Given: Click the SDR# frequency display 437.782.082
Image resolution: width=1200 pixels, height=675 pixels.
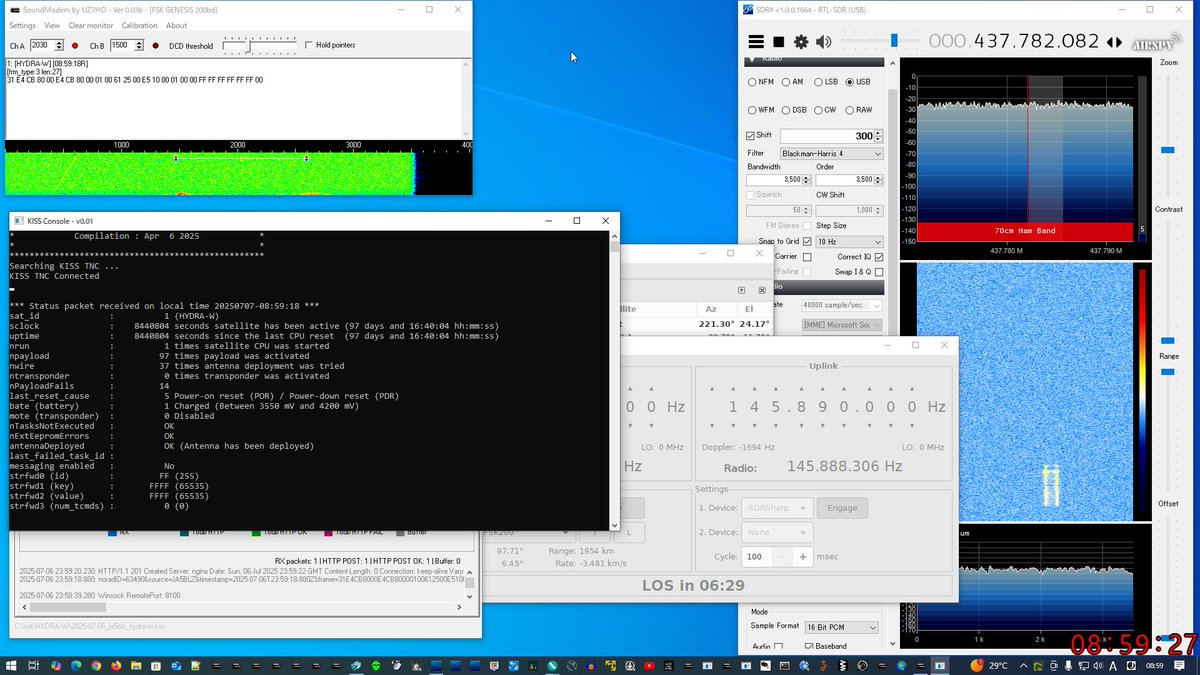Looking at the screenshot, I should 1014,41.
